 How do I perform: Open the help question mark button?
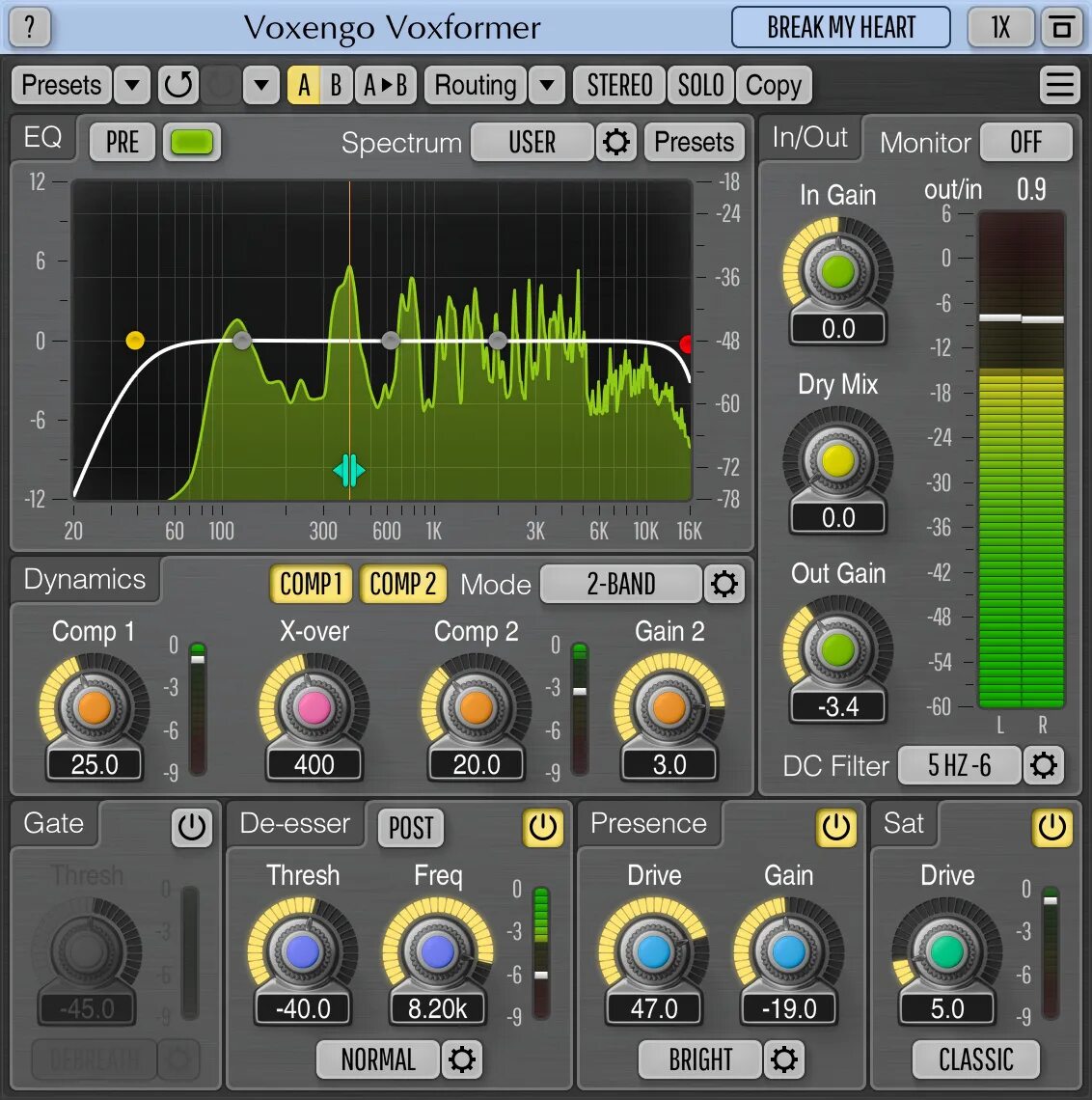click(30, 28)
